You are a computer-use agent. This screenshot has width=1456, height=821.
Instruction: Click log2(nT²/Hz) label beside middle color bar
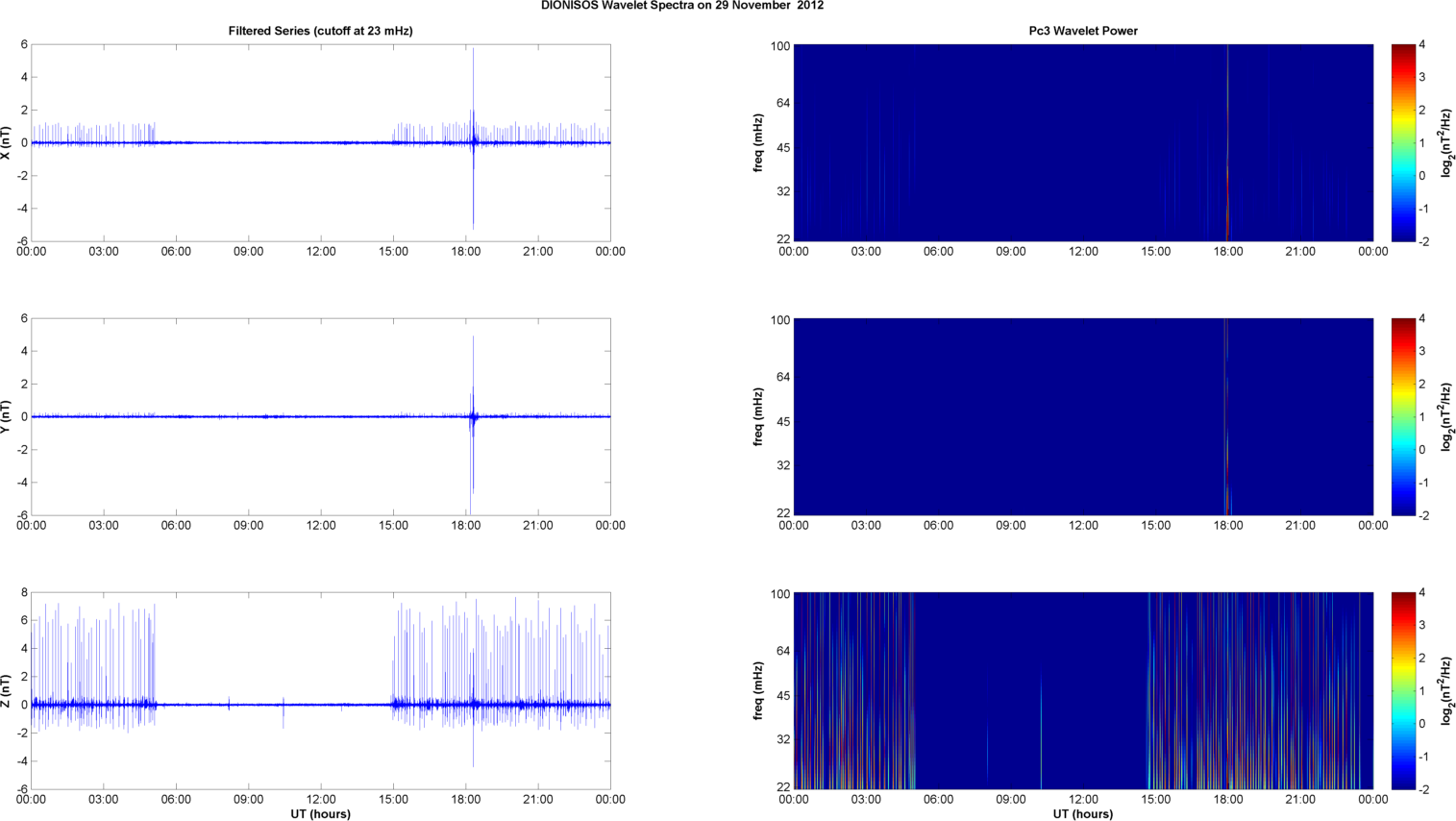[1447, 416]
